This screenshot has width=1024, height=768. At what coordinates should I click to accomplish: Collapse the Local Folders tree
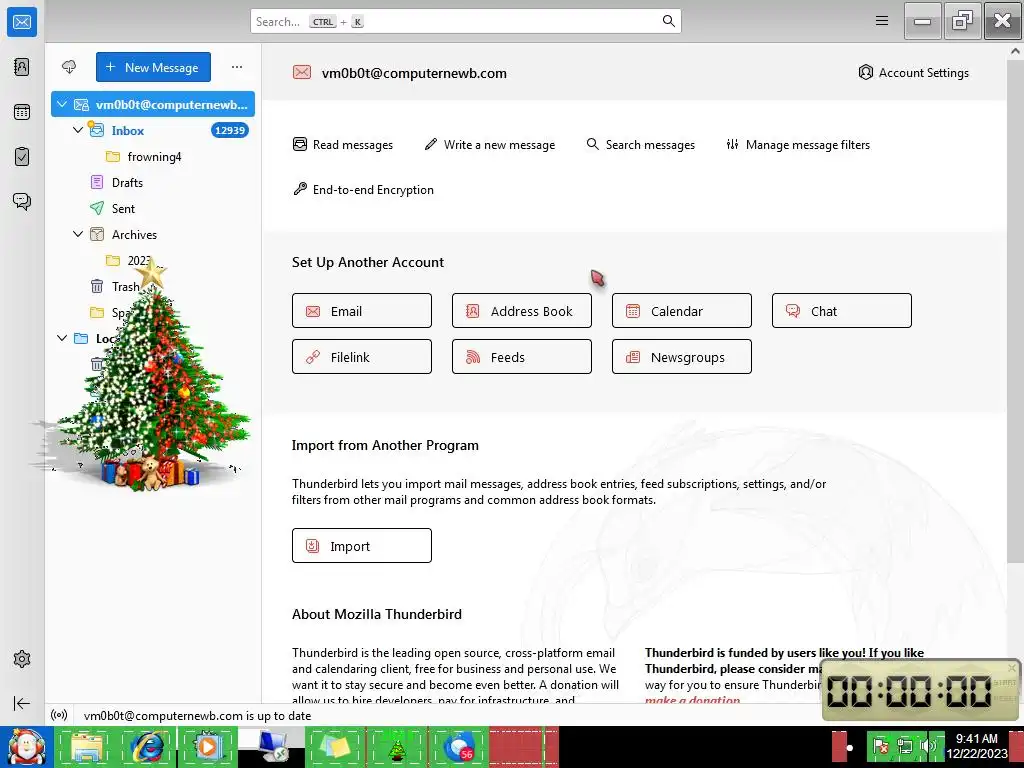click(x=62, y=338)
